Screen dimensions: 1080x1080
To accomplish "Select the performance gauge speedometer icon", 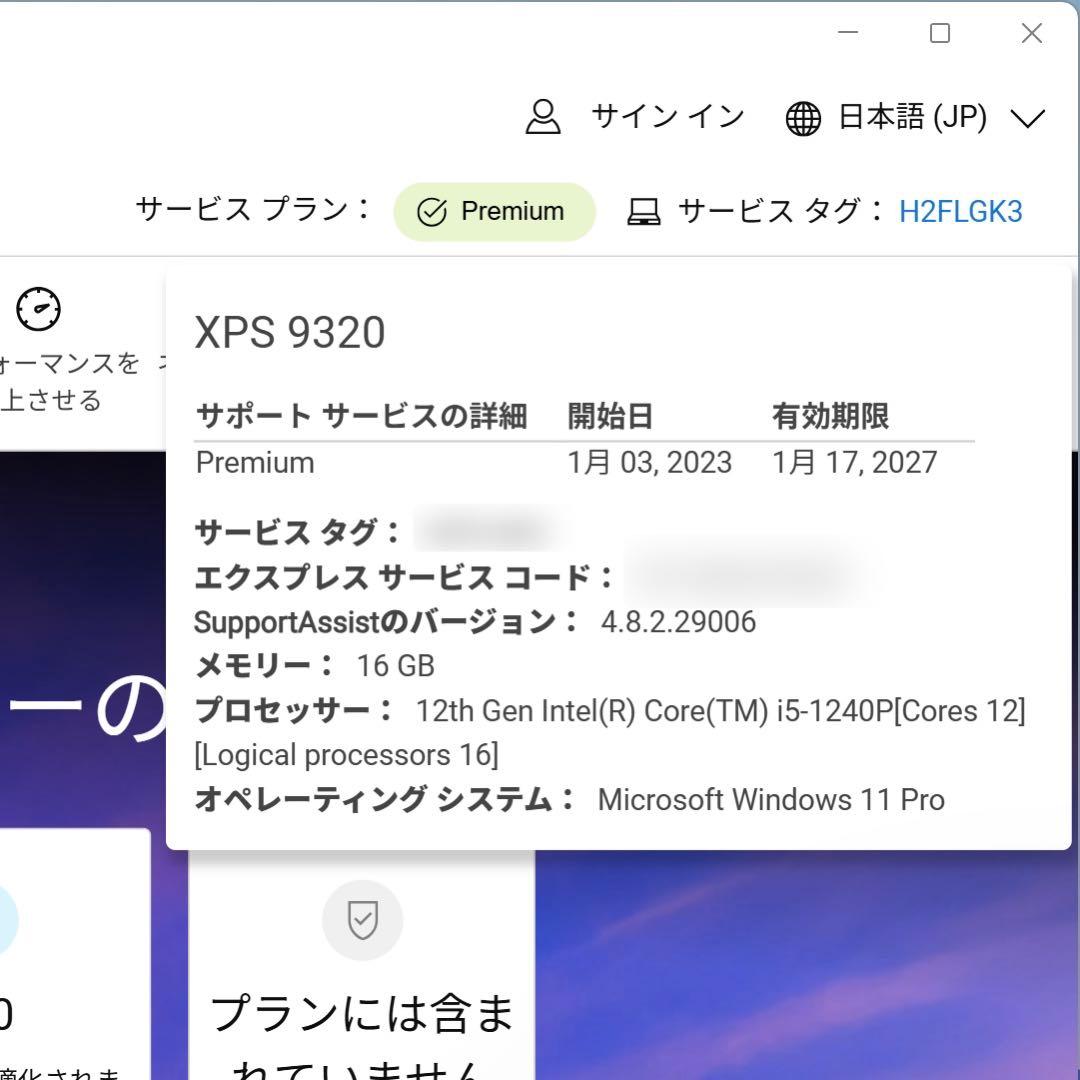I will [37, 310].
